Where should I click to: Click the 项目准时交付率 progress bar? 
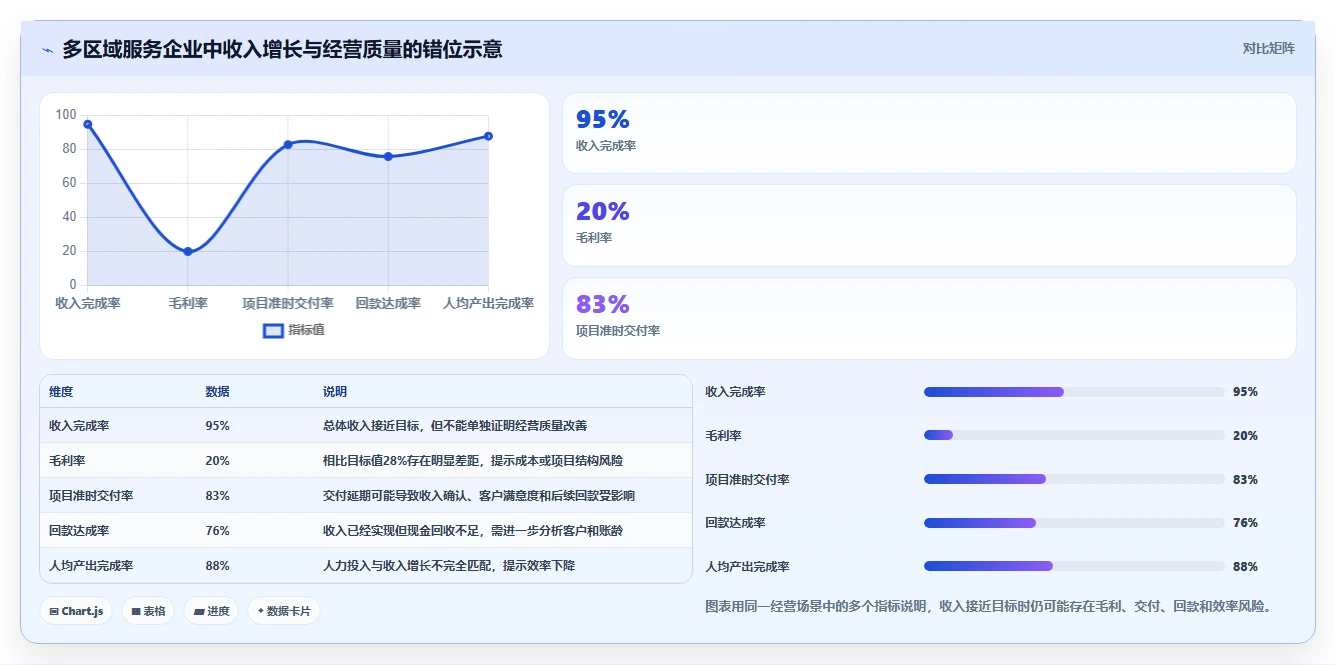point(1074,479)
